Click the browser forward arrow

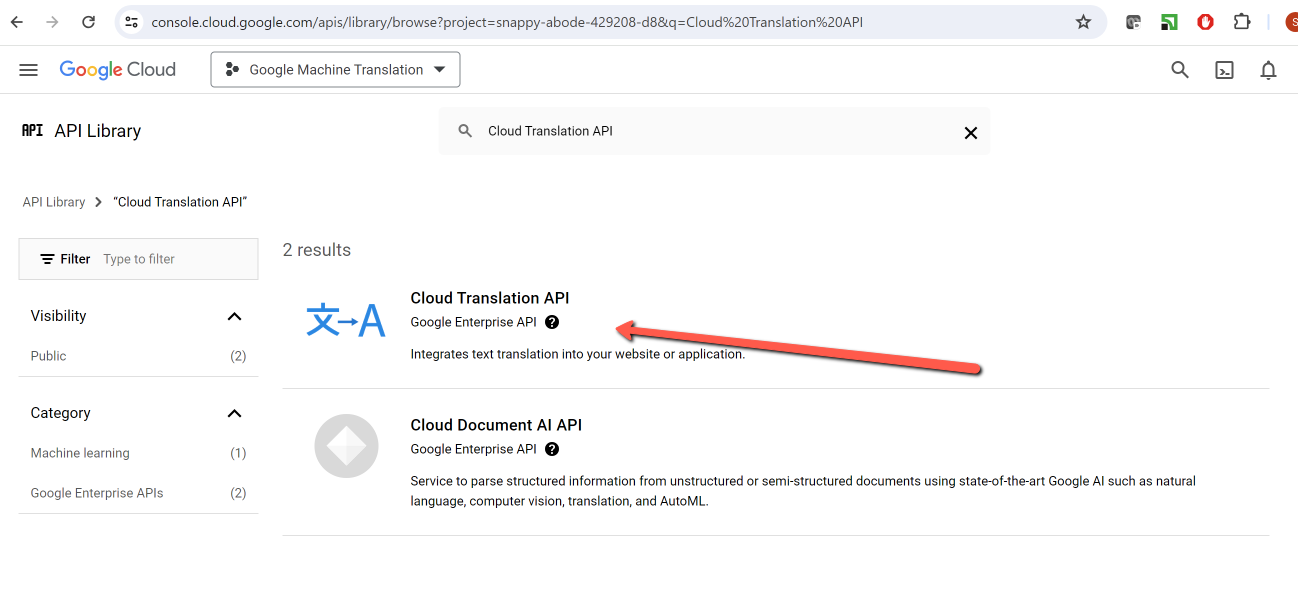[52, 22]
